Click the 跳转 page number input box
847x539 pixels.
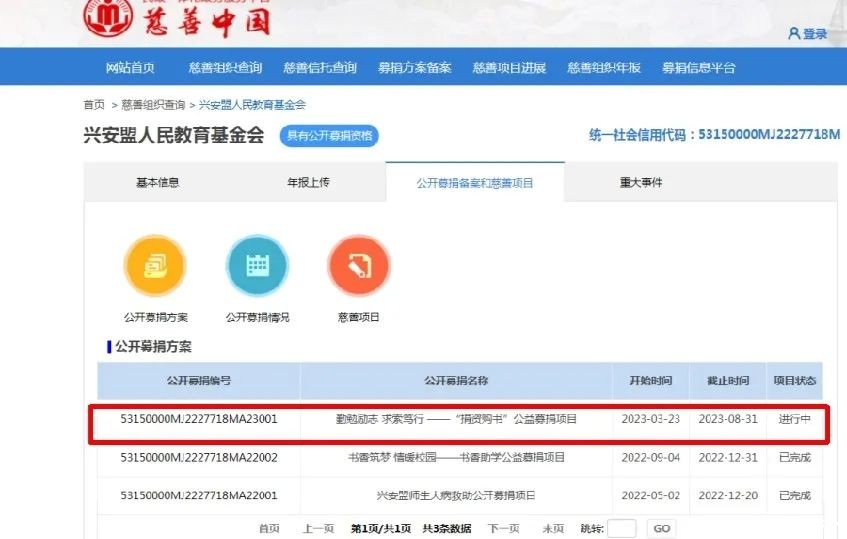tap(622, 529)
